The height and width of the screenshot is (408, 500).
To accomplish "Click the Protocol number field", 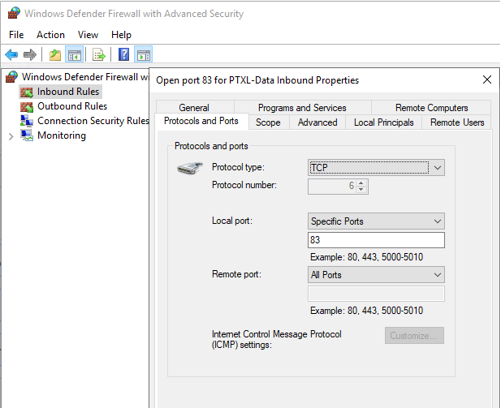I will click(338, 186).
